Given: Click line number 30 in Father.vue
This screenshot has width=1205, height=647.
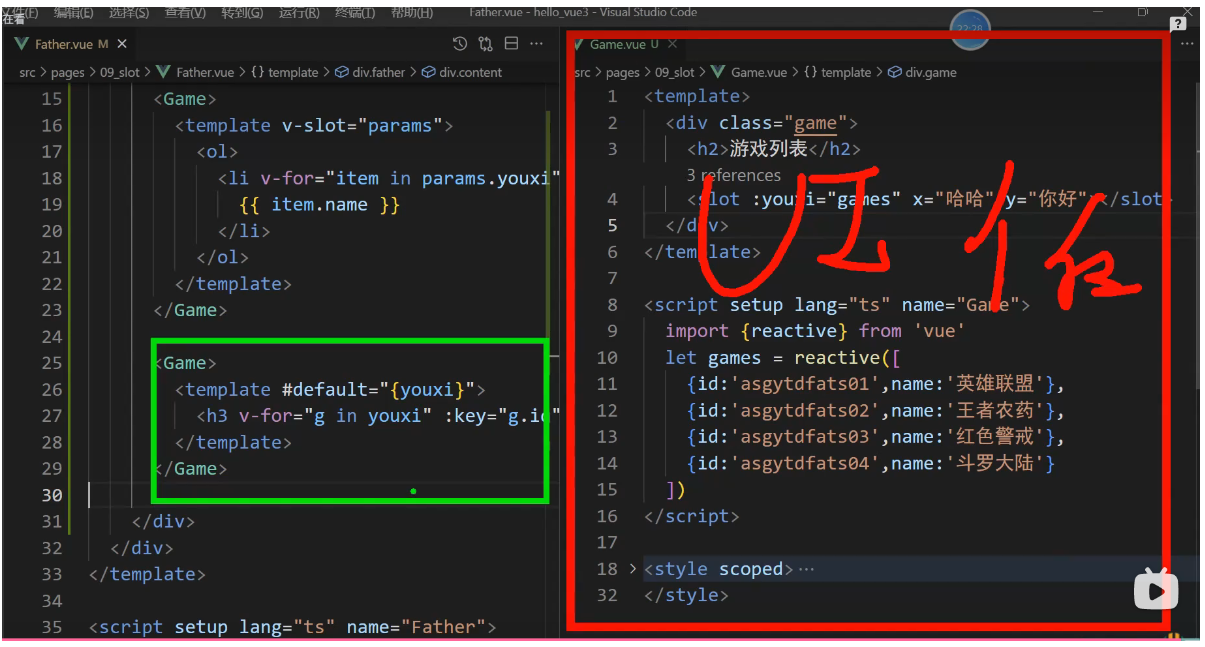Looking at the screenshot, I should [51, 495].
